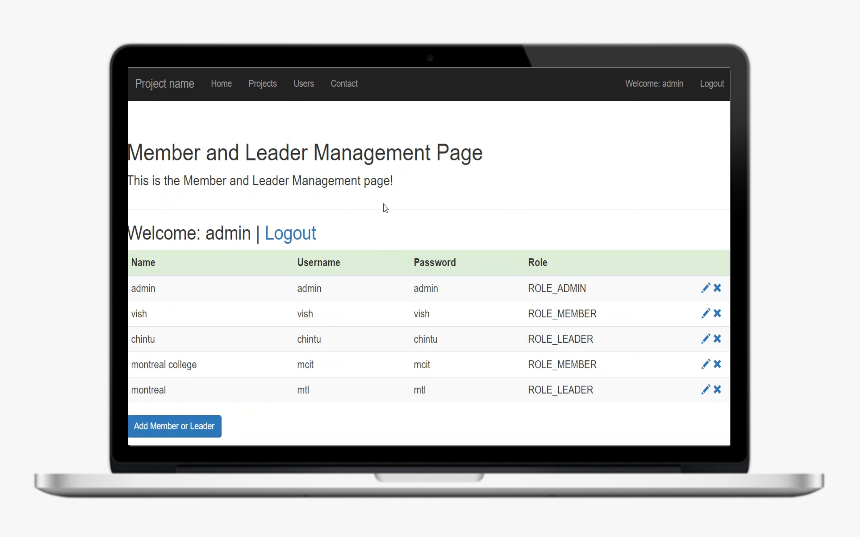This screenshot has width=860, height=537.
Task: Open the Home nav item
Action: (x=222, y=84)
